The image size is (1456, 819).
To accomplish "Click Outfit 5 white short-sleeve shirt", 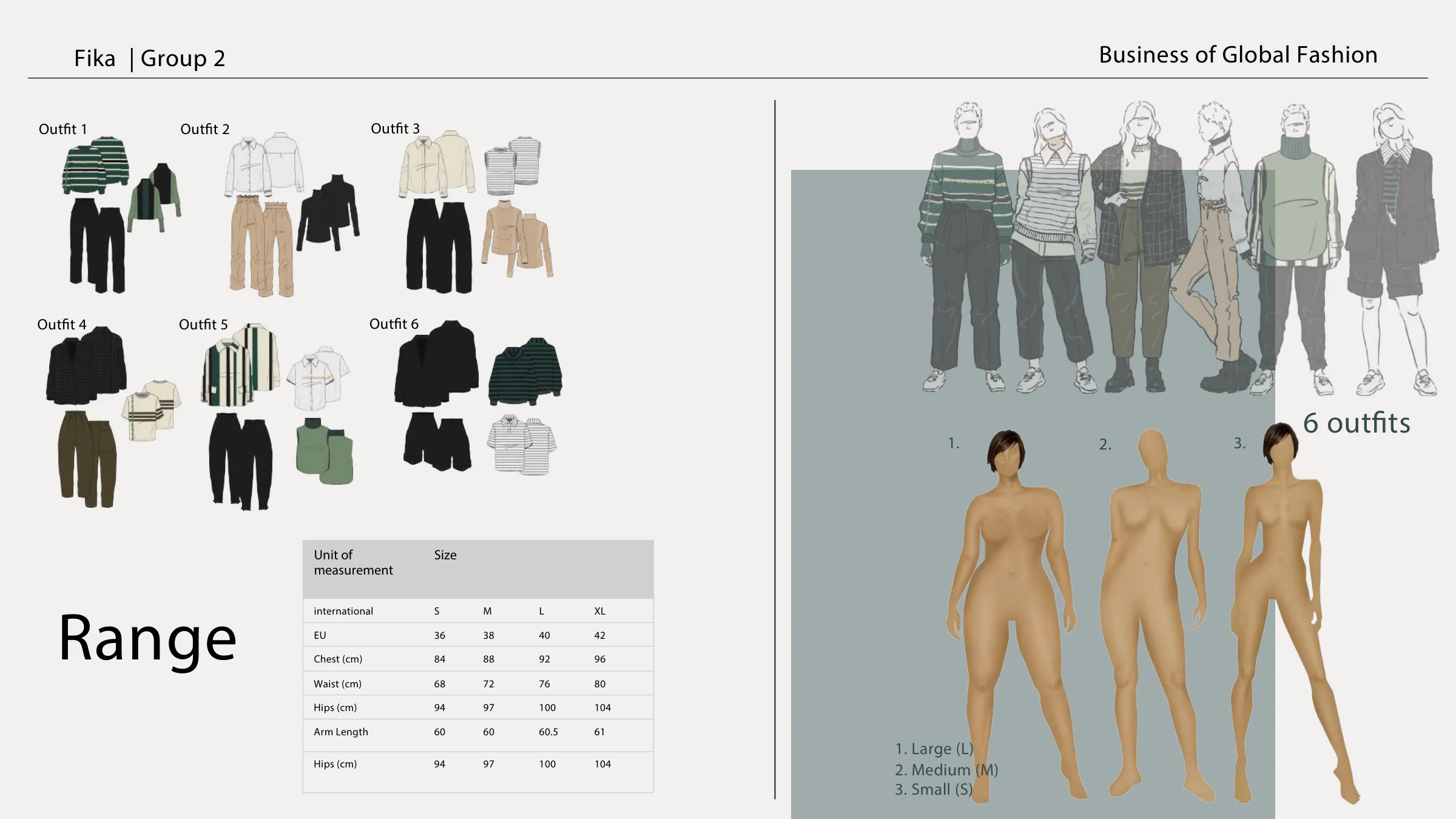I will [x=318, y=377].
